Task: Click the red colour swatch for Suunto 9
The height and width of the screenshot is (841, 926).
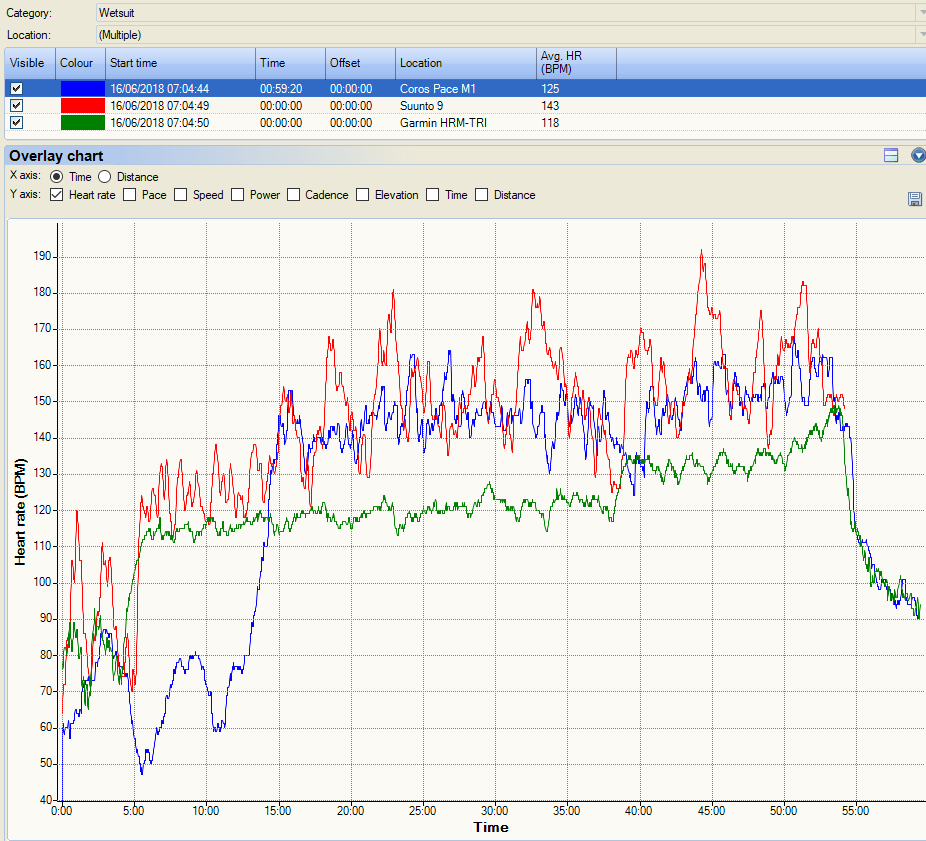Action: coord(82,106)
